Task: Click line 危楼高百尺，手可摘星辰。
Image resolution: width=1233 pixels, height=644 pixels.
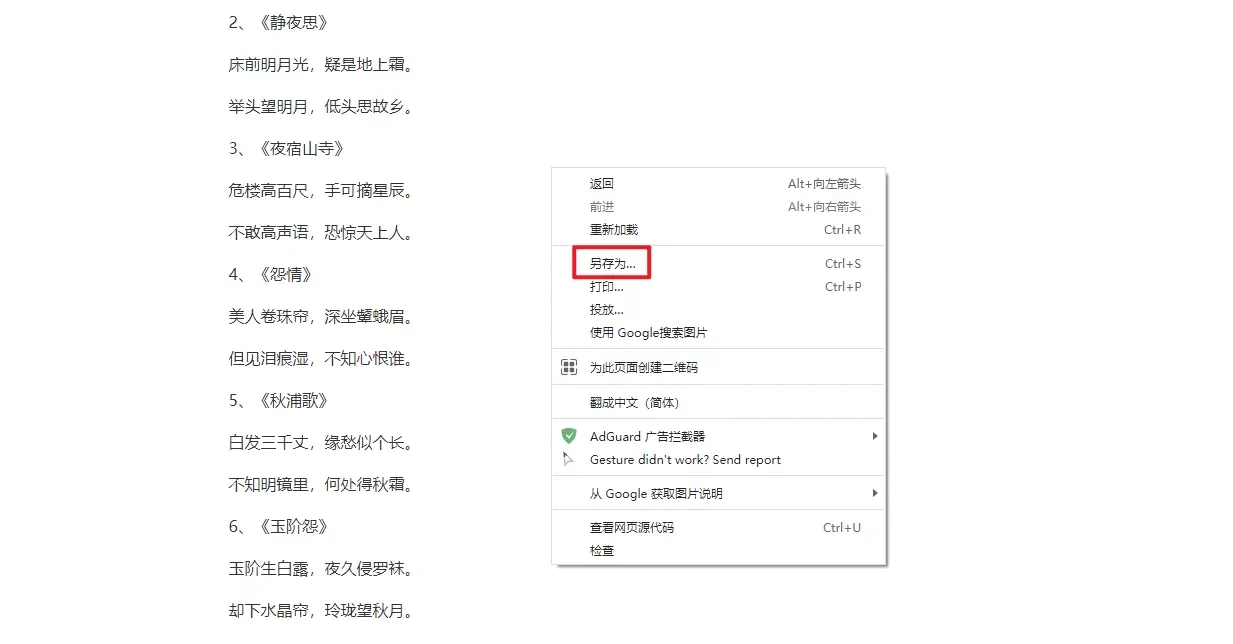Action: click(321, 191)
